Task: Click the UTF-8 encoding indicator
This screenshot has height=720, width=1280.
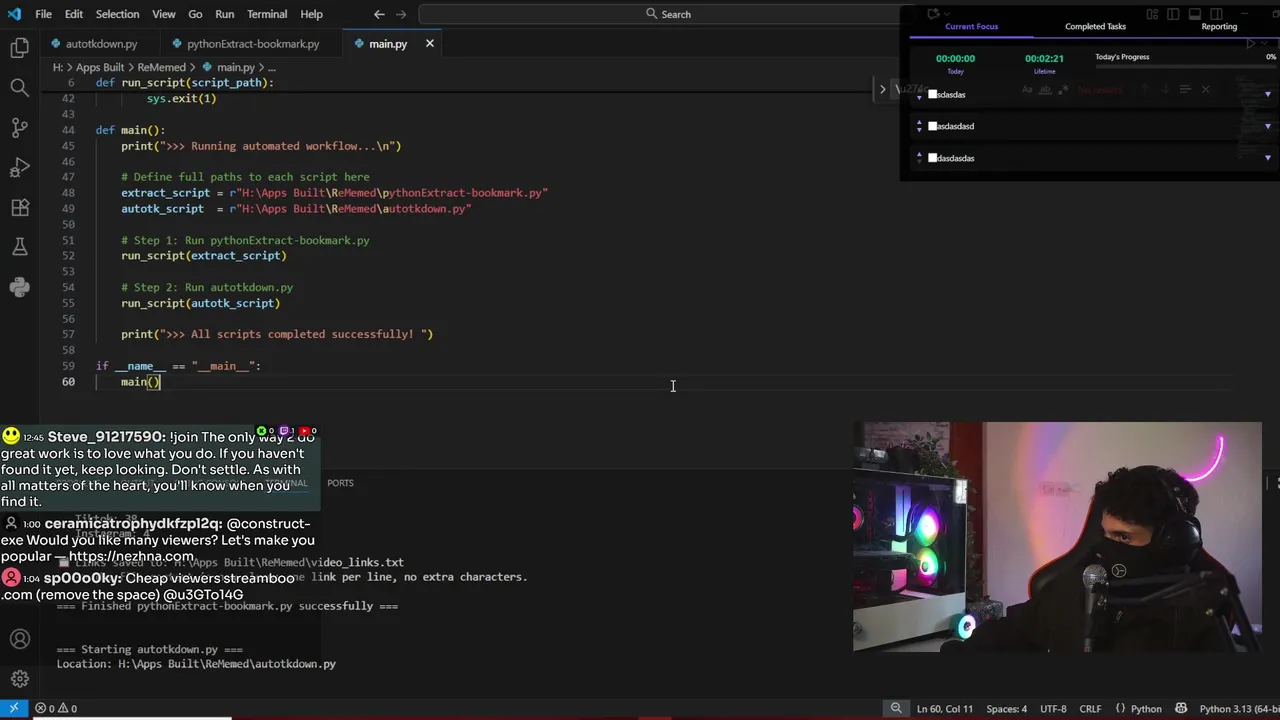Action: [x=1053, y=708]
